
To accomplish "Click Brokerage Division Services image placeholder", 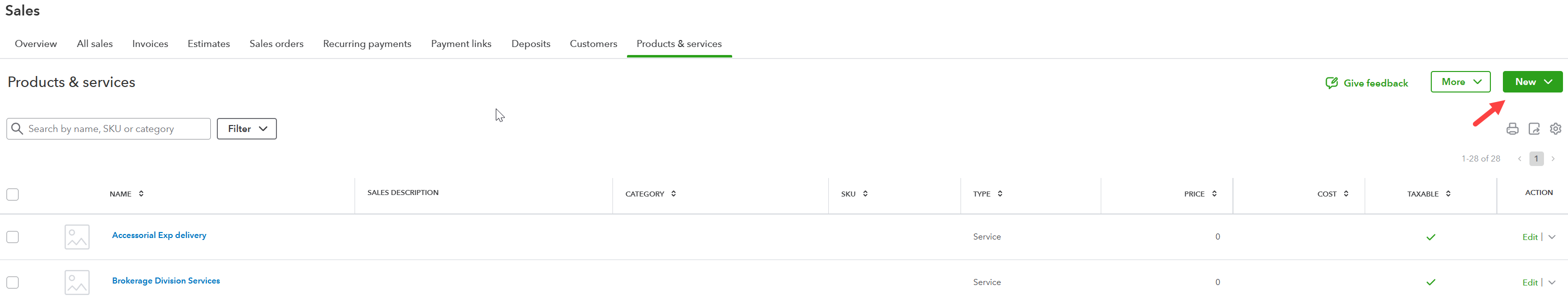I will coord(77,282).
